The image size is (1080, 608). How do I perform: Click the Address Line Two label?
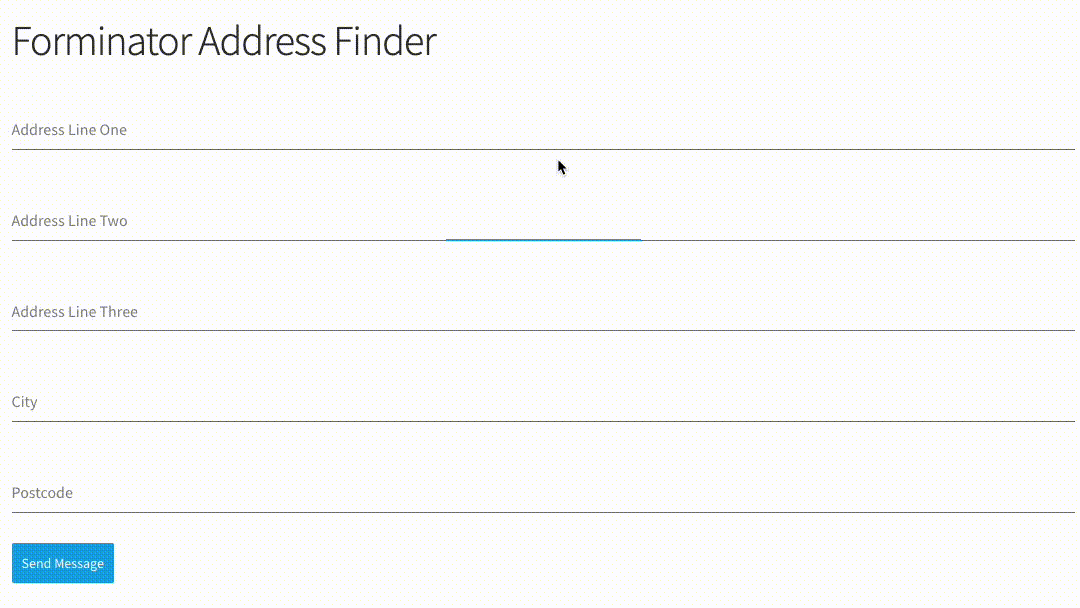tap(69, 221)
